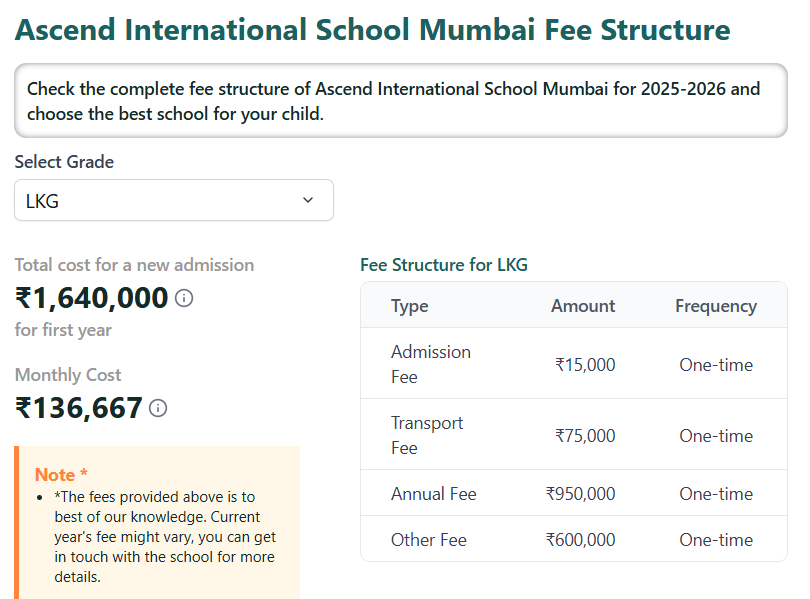Click the orange Note * label
810x599 pixels.
61,475
